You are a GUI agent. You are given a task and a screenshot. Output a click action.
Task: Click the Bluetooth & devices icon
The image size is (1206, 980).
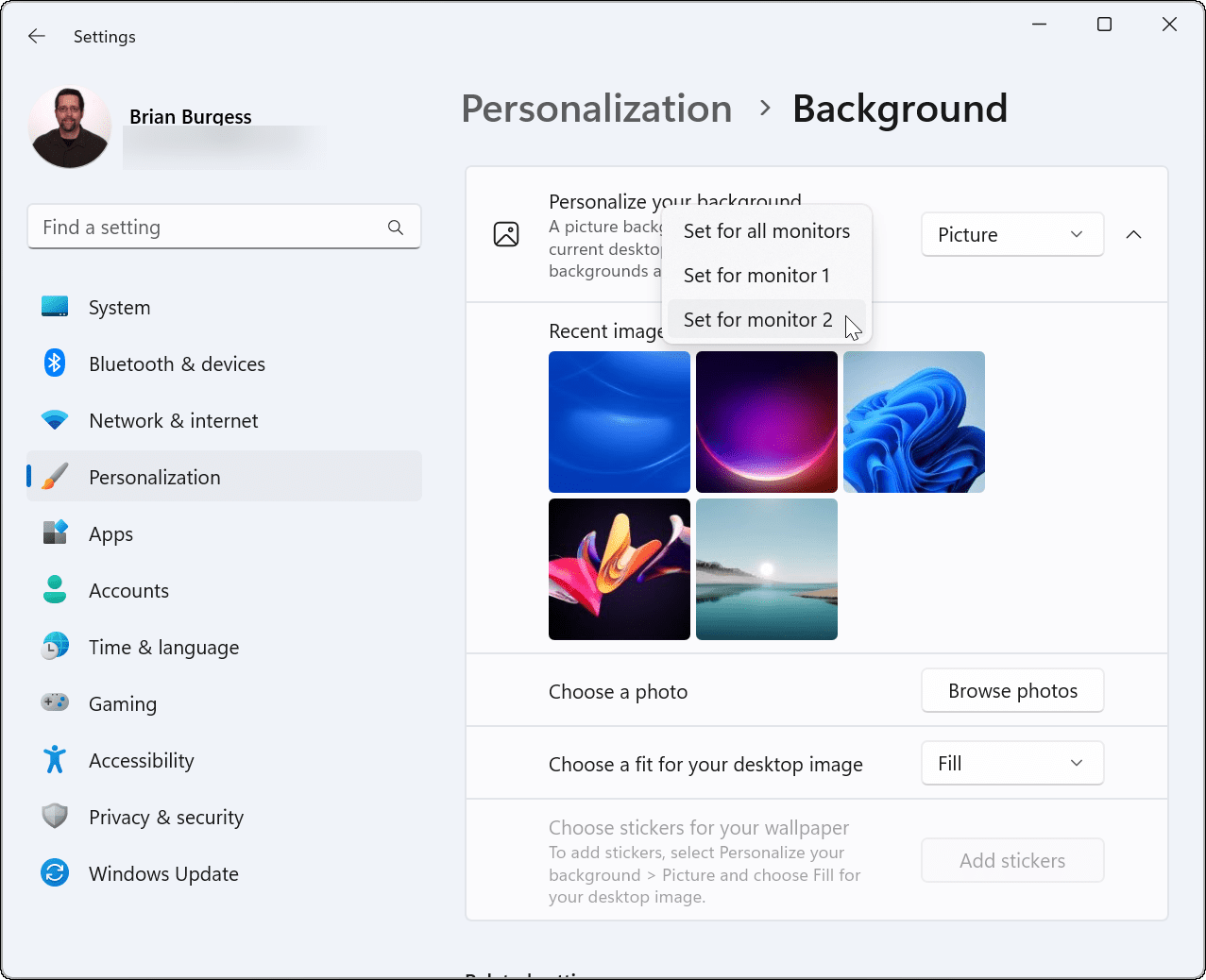[55, 363]
